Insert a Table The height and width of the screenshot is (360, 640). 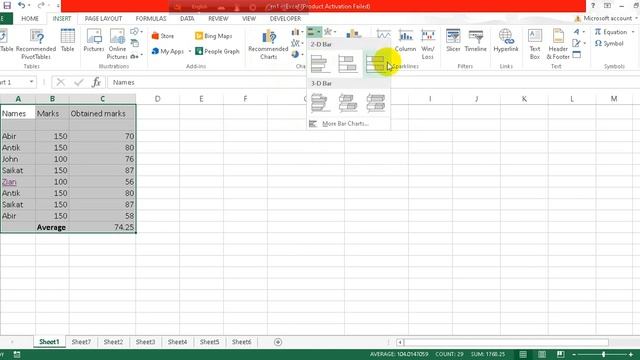point(68,41)
